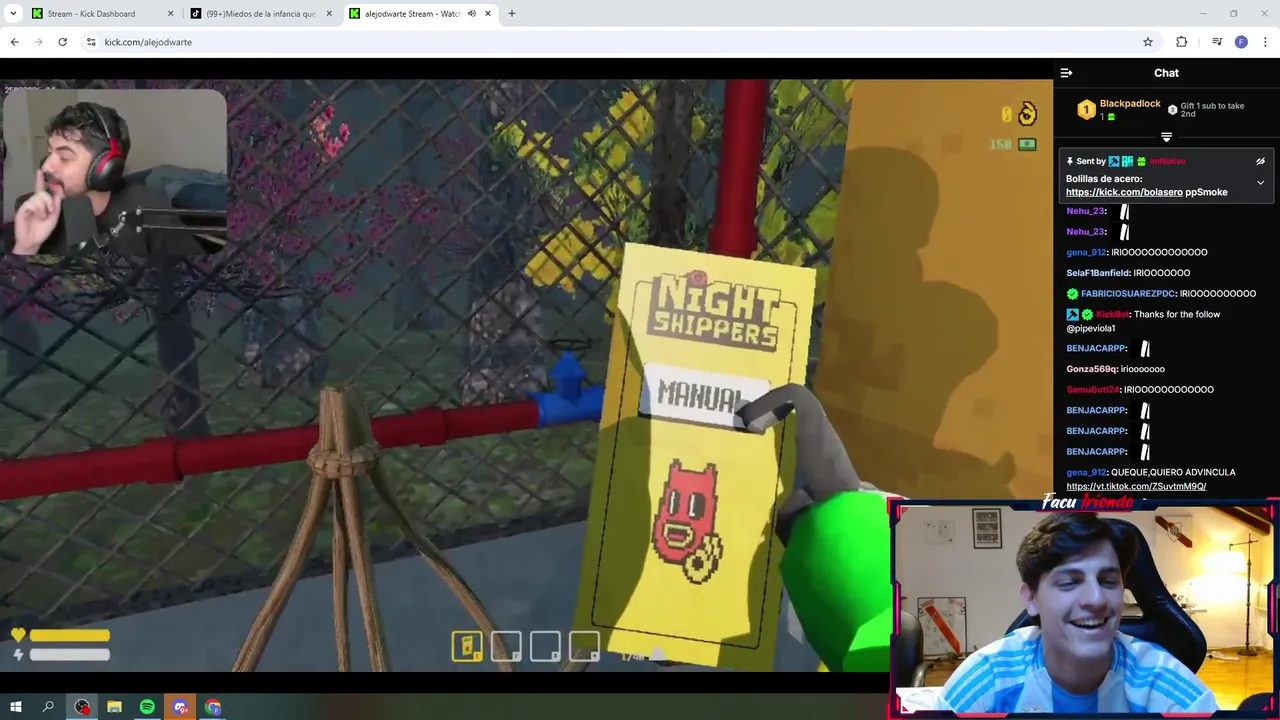Close the Kick Dashboard tab
Image resolution: width=1280 pixels, height=720 pixels.
pos(170,14)
